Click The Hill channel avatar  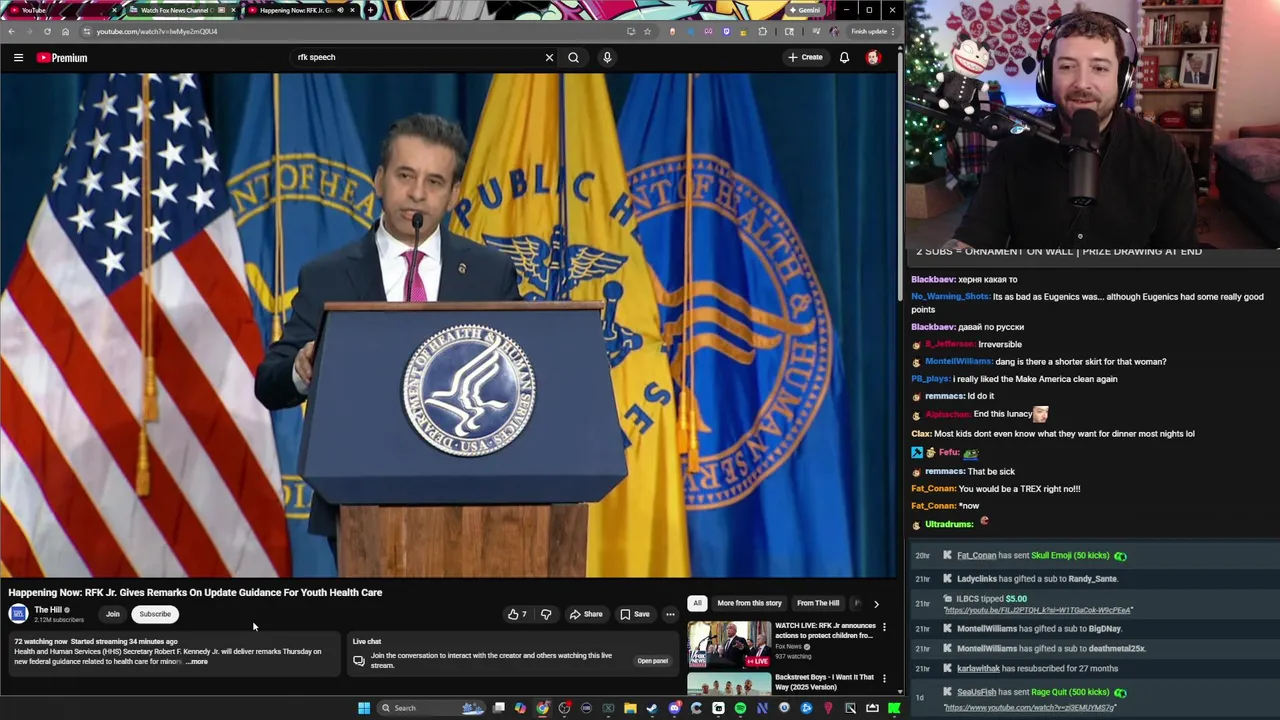[18, 614]
